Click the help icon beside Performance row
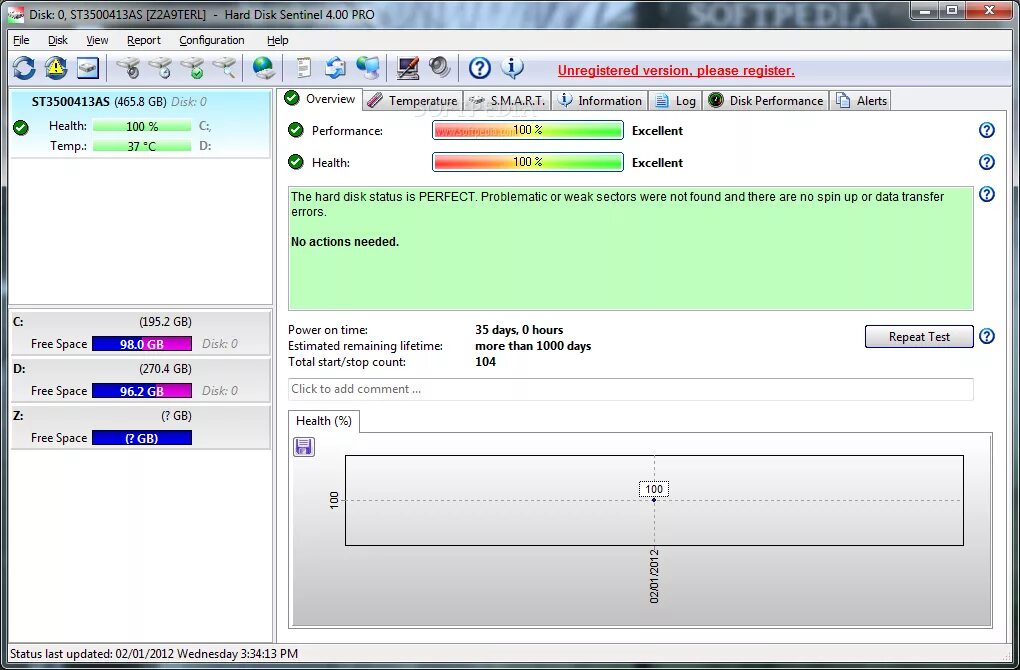 coord(987,130)
